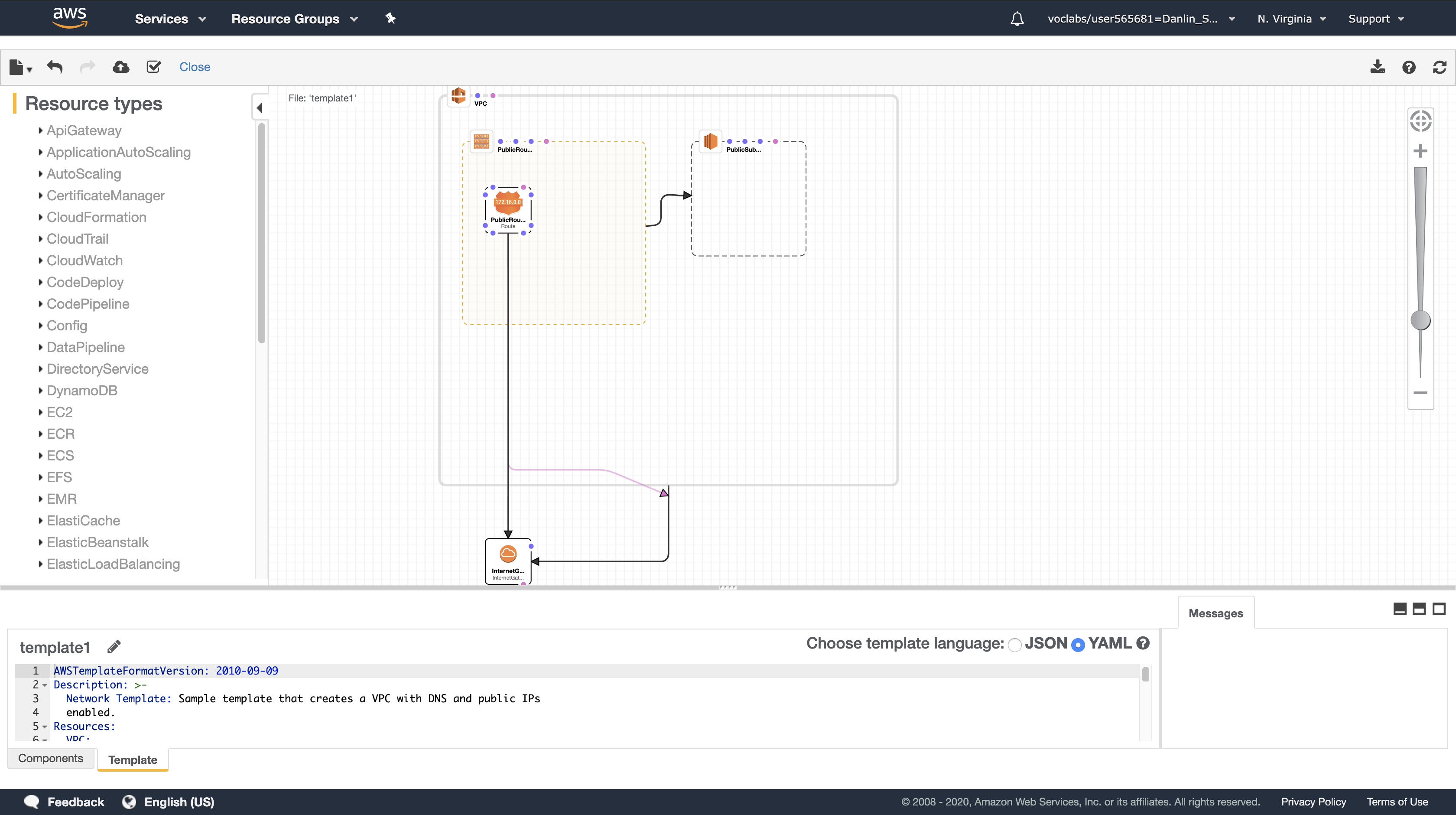Switch to the Components tab
The image size is (1456, 815).
coord(50,758)
